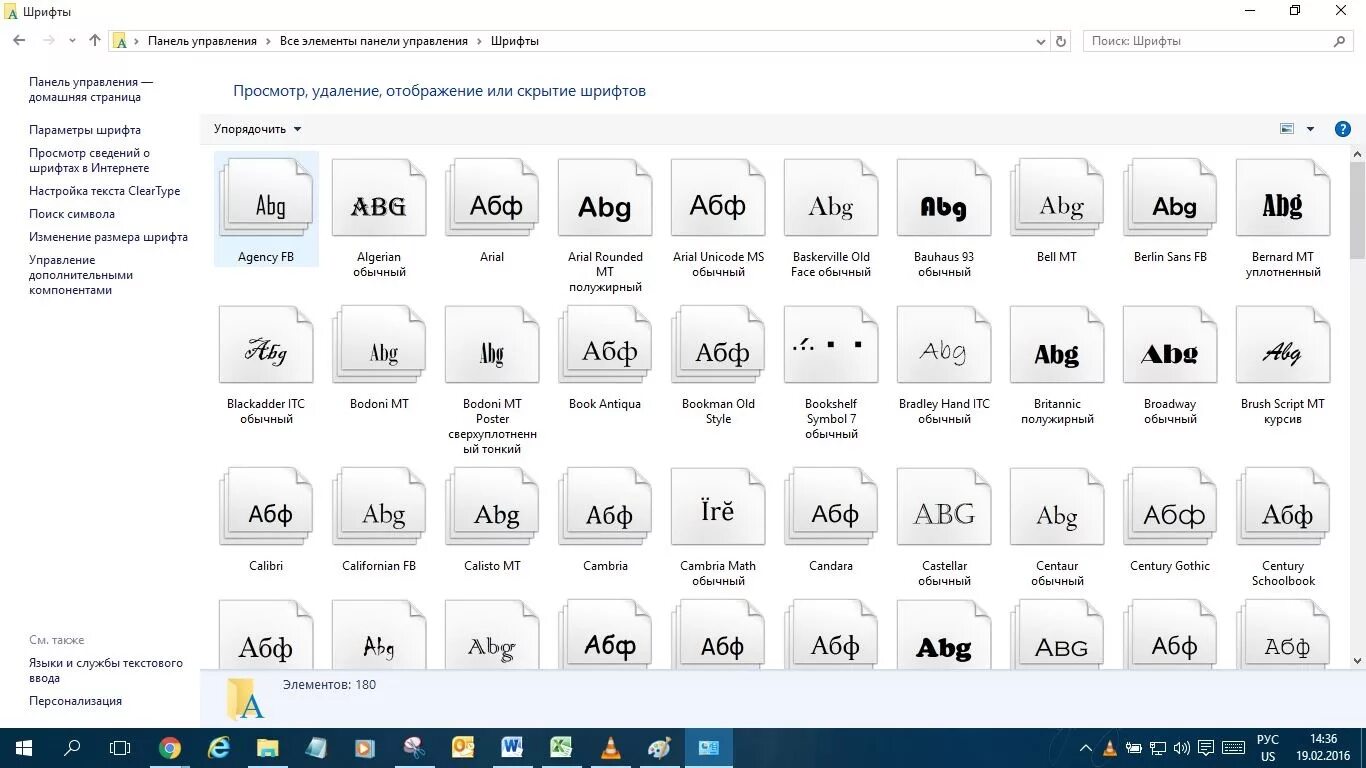Expand the path chevron after Все элементы панели управления
1366x768 pixels.
[479, 41]
